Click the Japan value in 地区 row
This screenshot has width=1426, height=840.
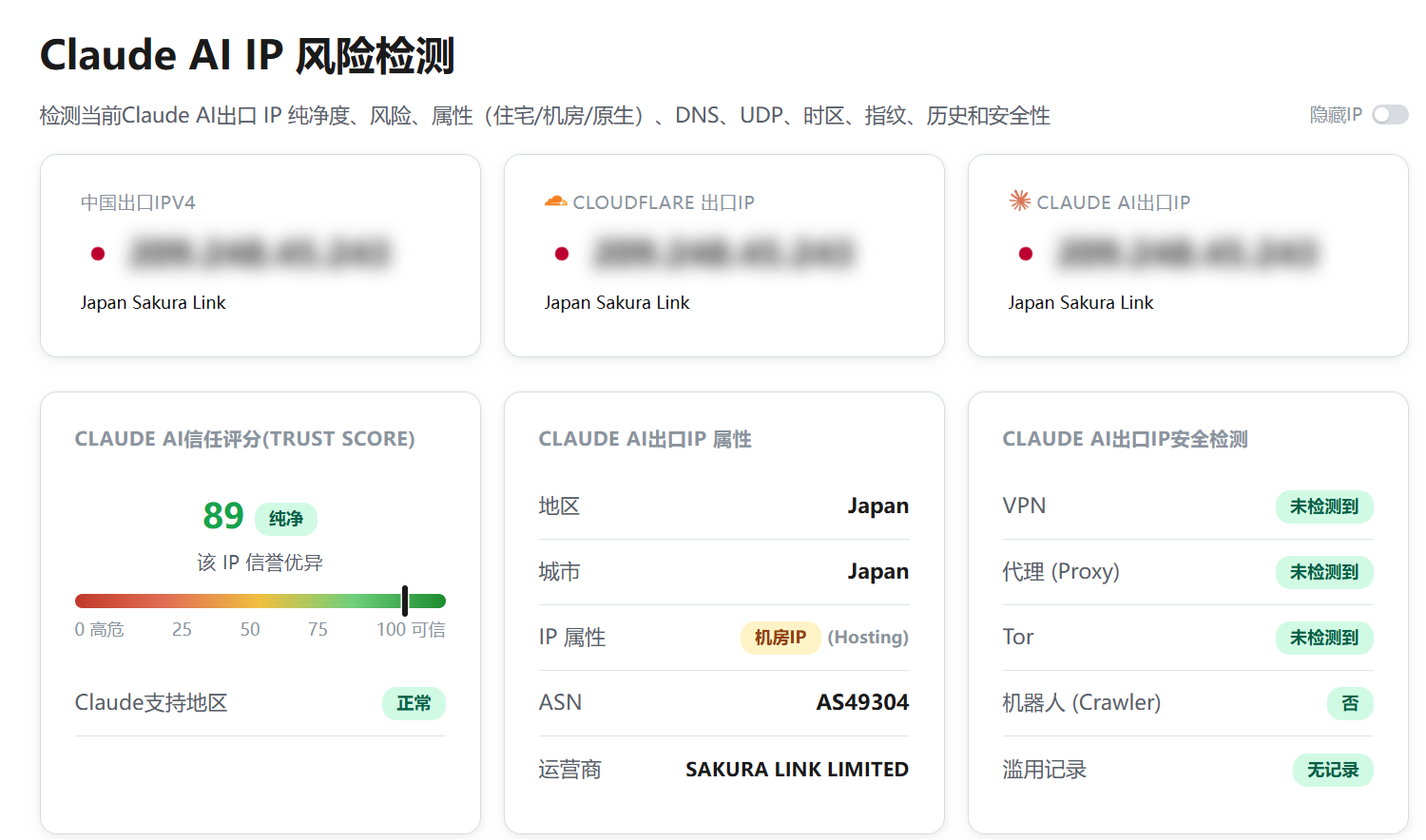(x=878, y=506)
